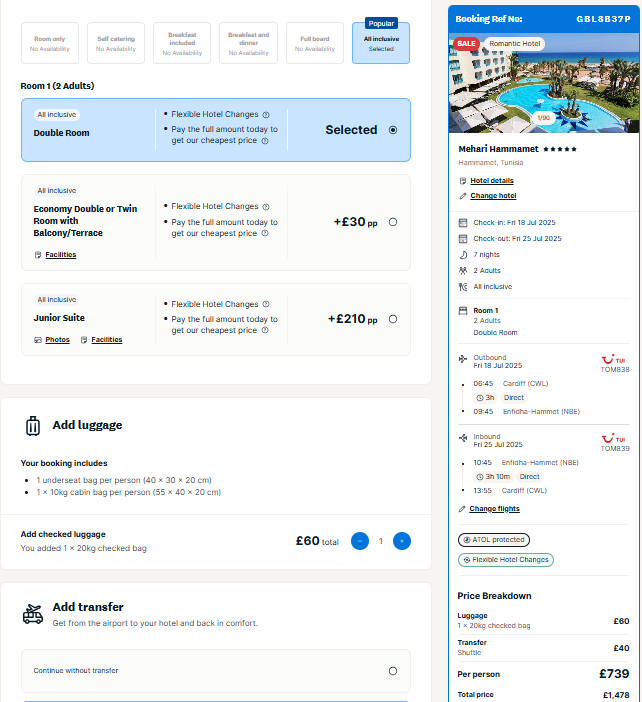Click the inbound flight plane icon
Viewport: 642px width, 702px height.
pos(463,438)
